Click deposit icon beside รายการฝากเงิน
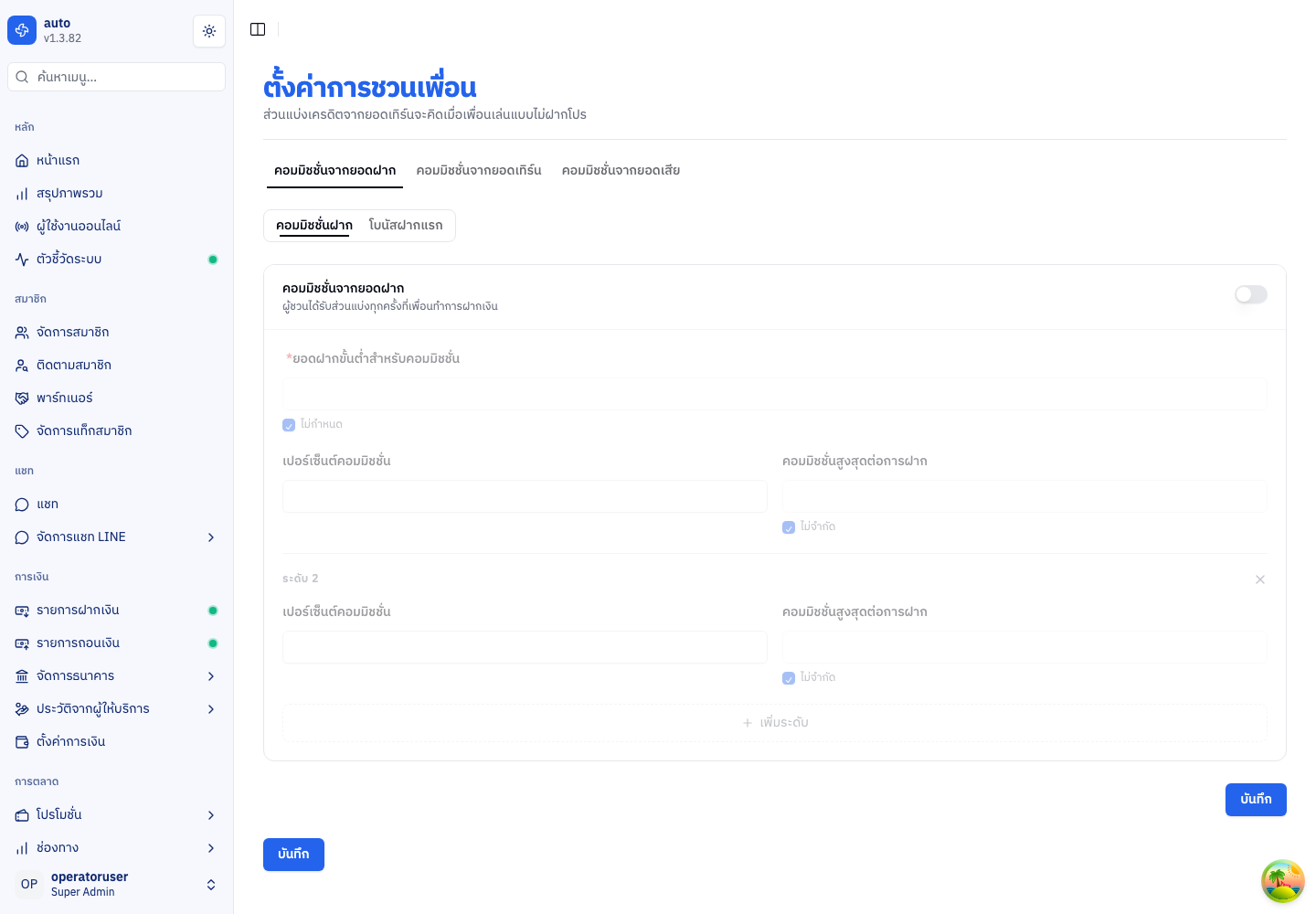 click(22, 611)
